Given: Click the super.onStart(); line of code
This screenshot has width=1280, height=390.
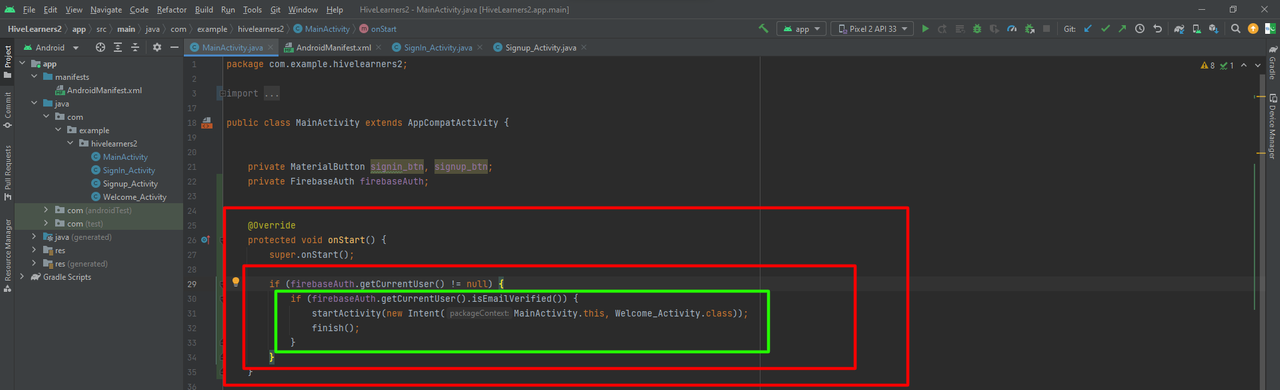Looking at the screenshot, I should point(312,255).
